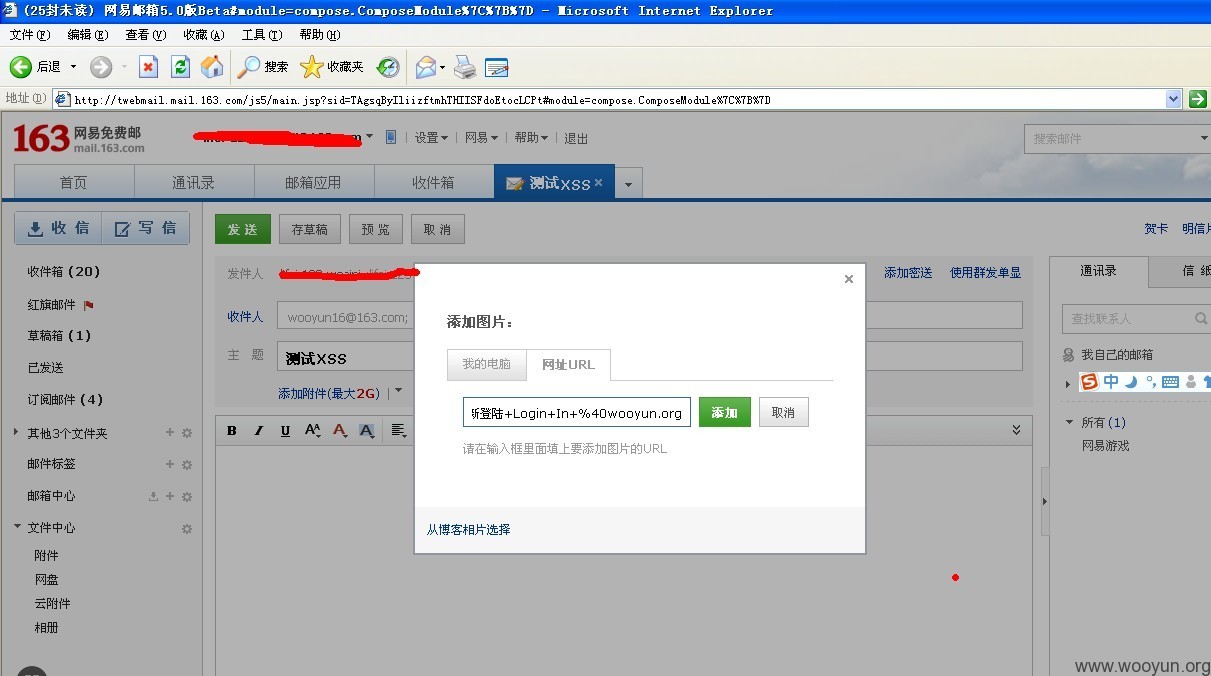Click the IE Refresh page icon
The width and height of the screenshot is (1211, 676).
tap(180, 67)
